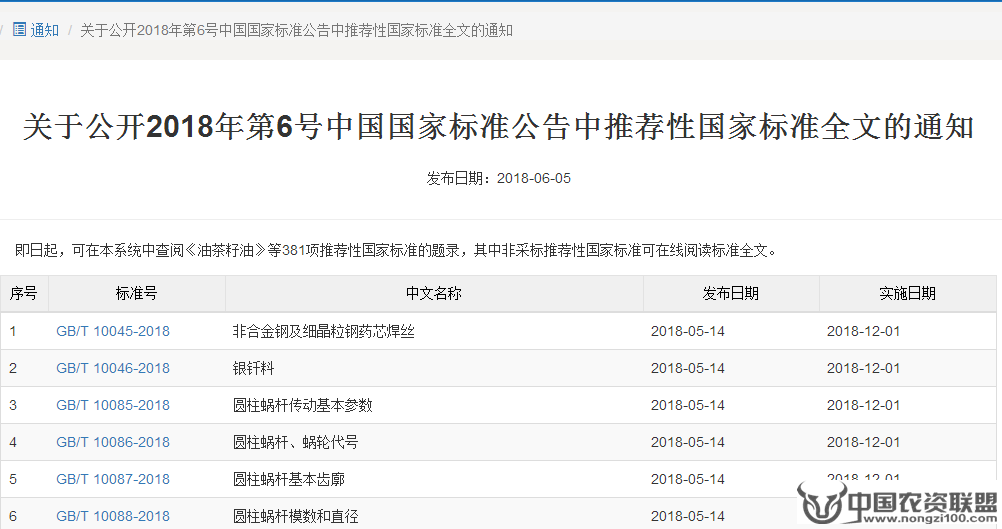Viewport: 1002px width, 529px height.
Task: Click the 序号 column header
Action: (24, 293)
